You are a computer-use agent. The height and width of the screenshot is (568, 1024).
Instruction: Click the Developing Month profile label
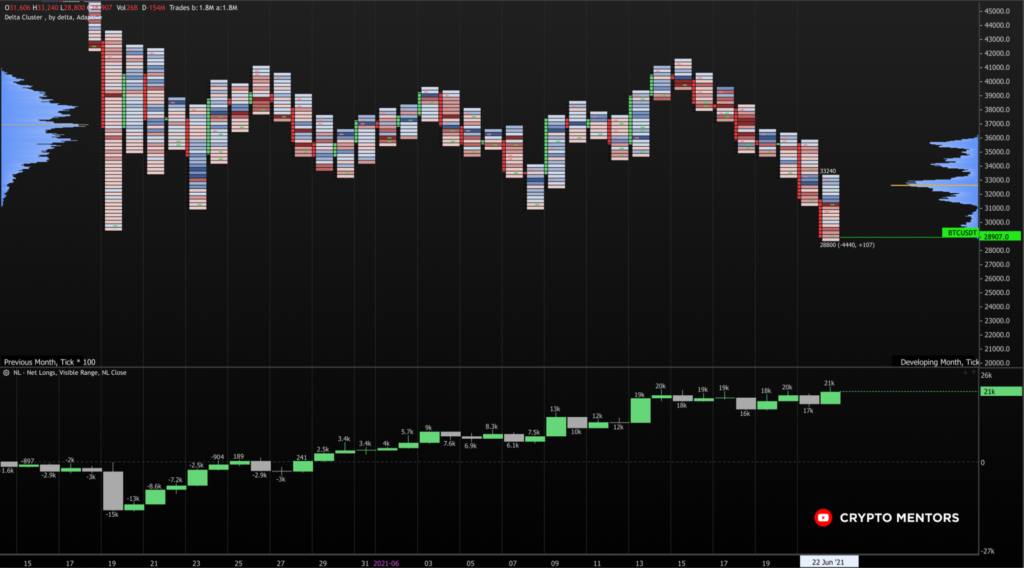pyautogui.click(x=939, y=361)
